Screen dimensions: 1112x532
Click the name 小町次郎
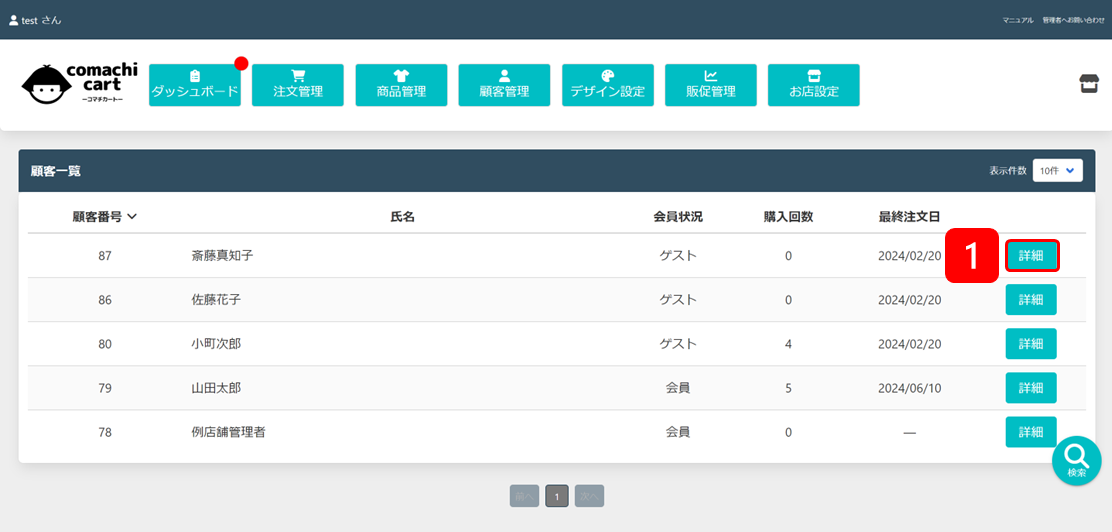click(x=216, y=343)
